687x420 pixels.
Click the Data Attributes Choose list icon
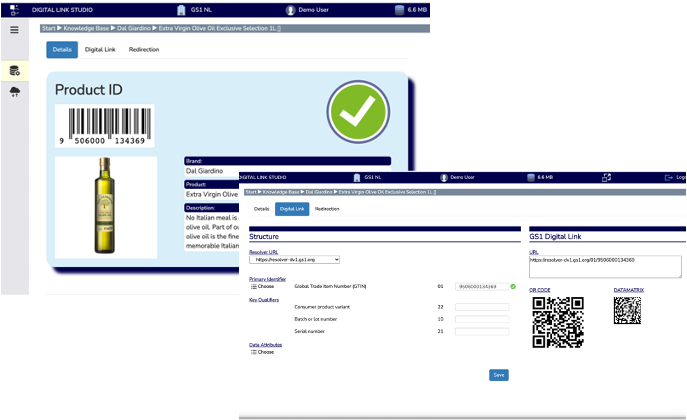(254, 352)
